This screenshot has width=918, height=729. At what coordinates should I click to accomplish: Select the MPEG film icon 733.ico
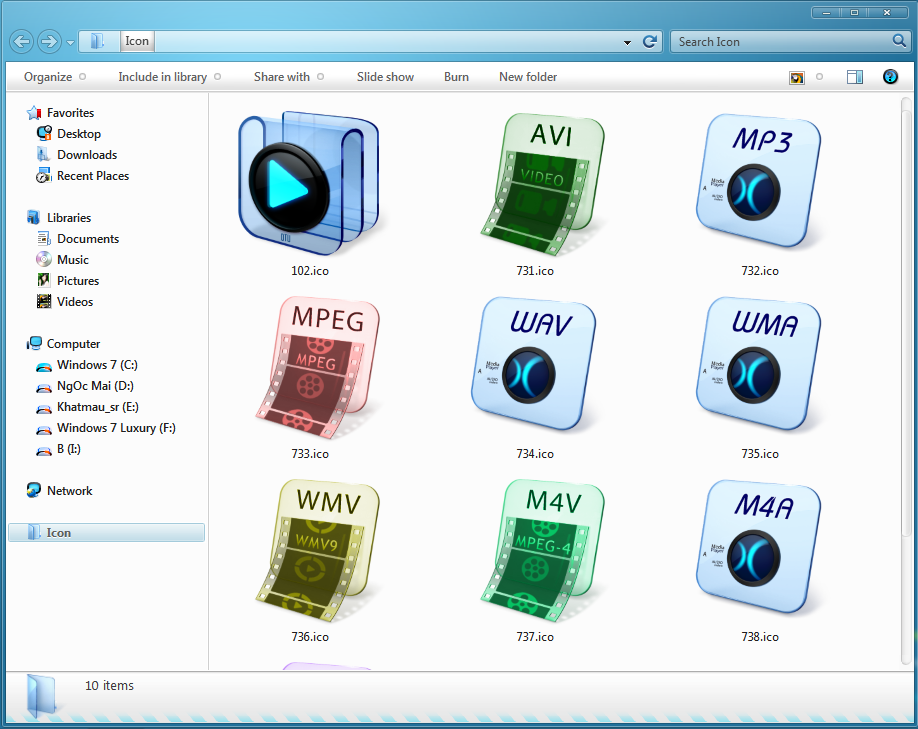pos(318,367)
